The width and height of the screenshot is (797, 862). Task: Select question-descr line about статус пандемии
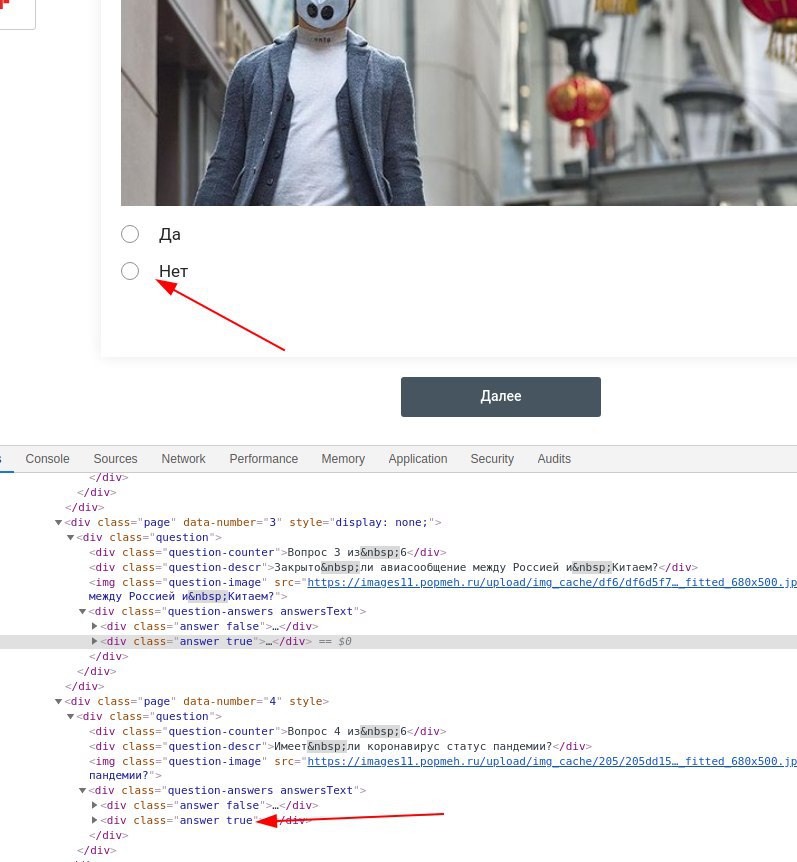(340, 746)
